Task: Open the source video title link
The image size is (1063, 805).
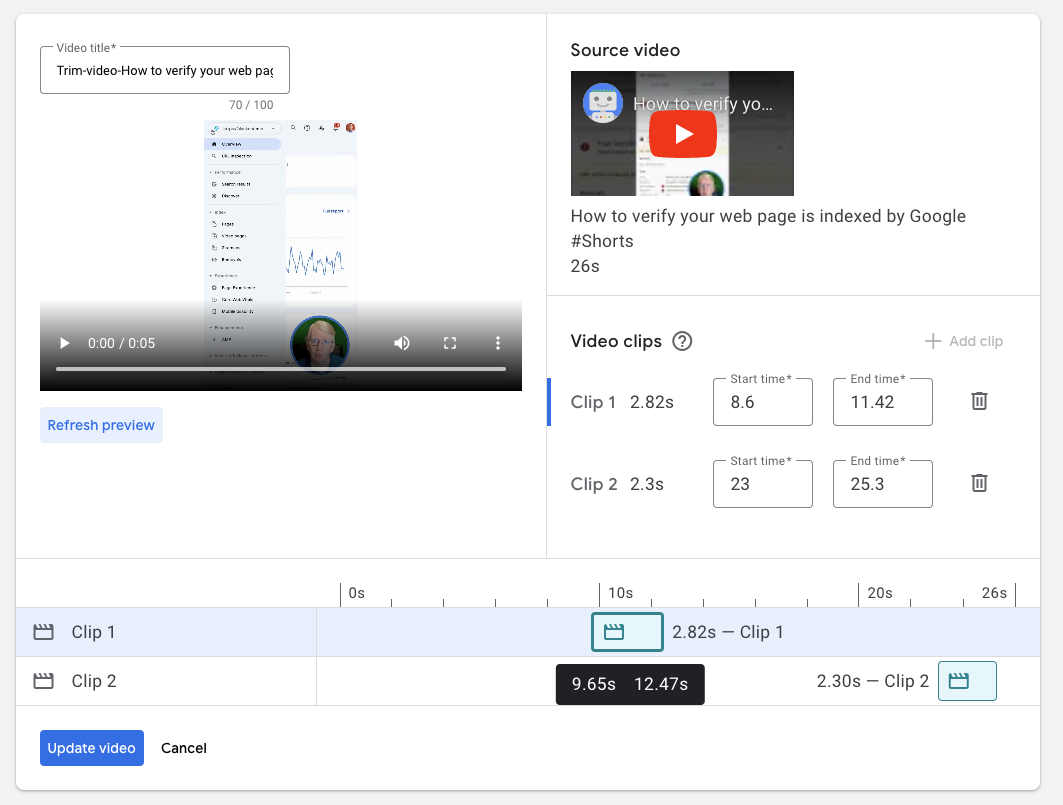Action: 702,104
